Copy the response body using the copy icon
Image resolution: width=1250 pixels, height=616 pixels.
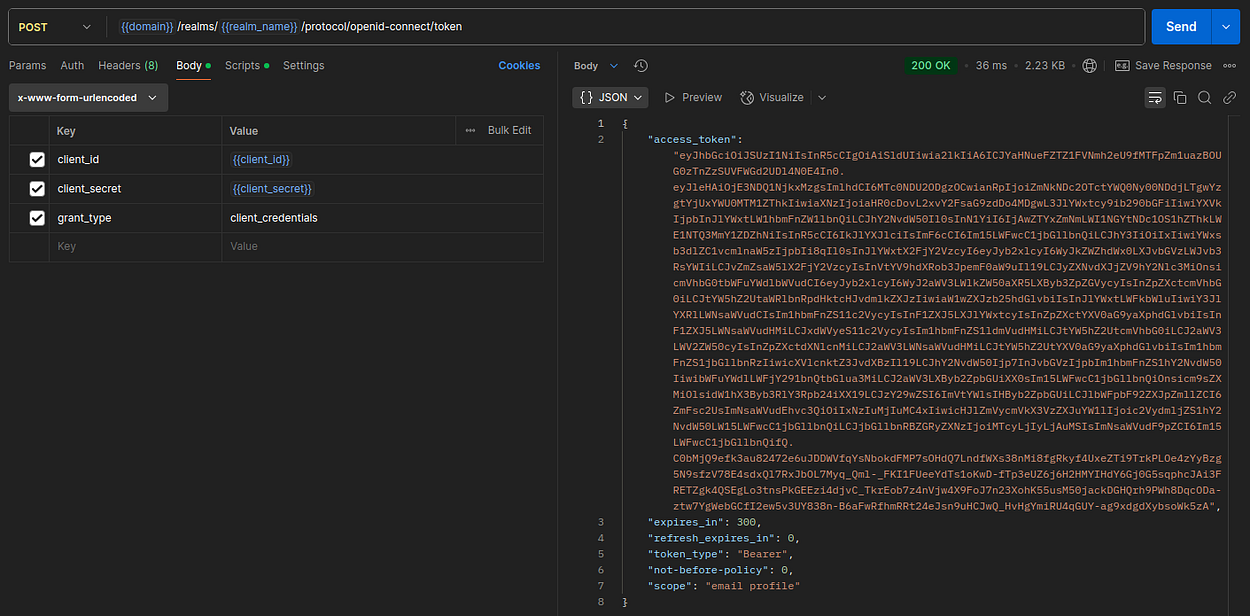pyautogui.click(x=1181, y=97)
